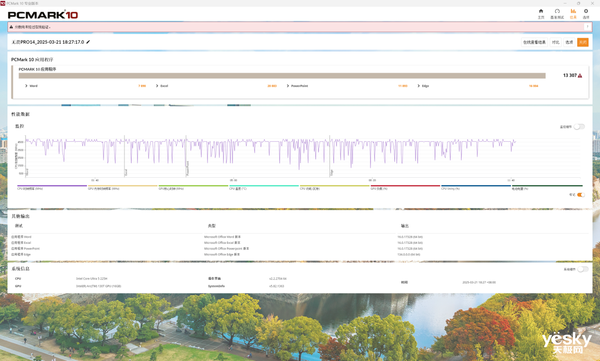
Task: Select the purple CPU clock frequency legend line
Action: pyautogui.click(x=52, y=186)
